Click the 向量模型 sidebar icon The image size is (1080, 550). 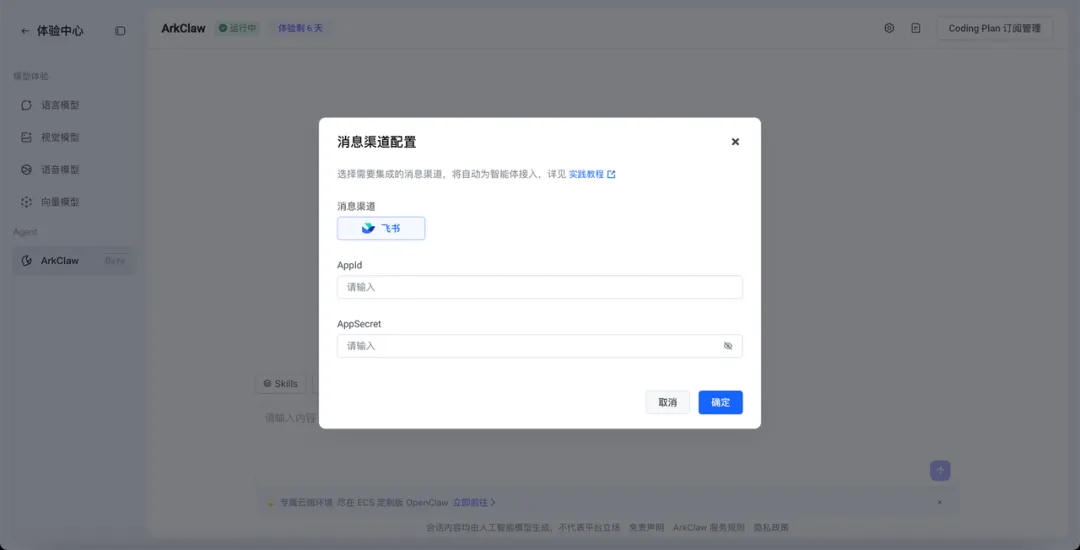[26, 202]
